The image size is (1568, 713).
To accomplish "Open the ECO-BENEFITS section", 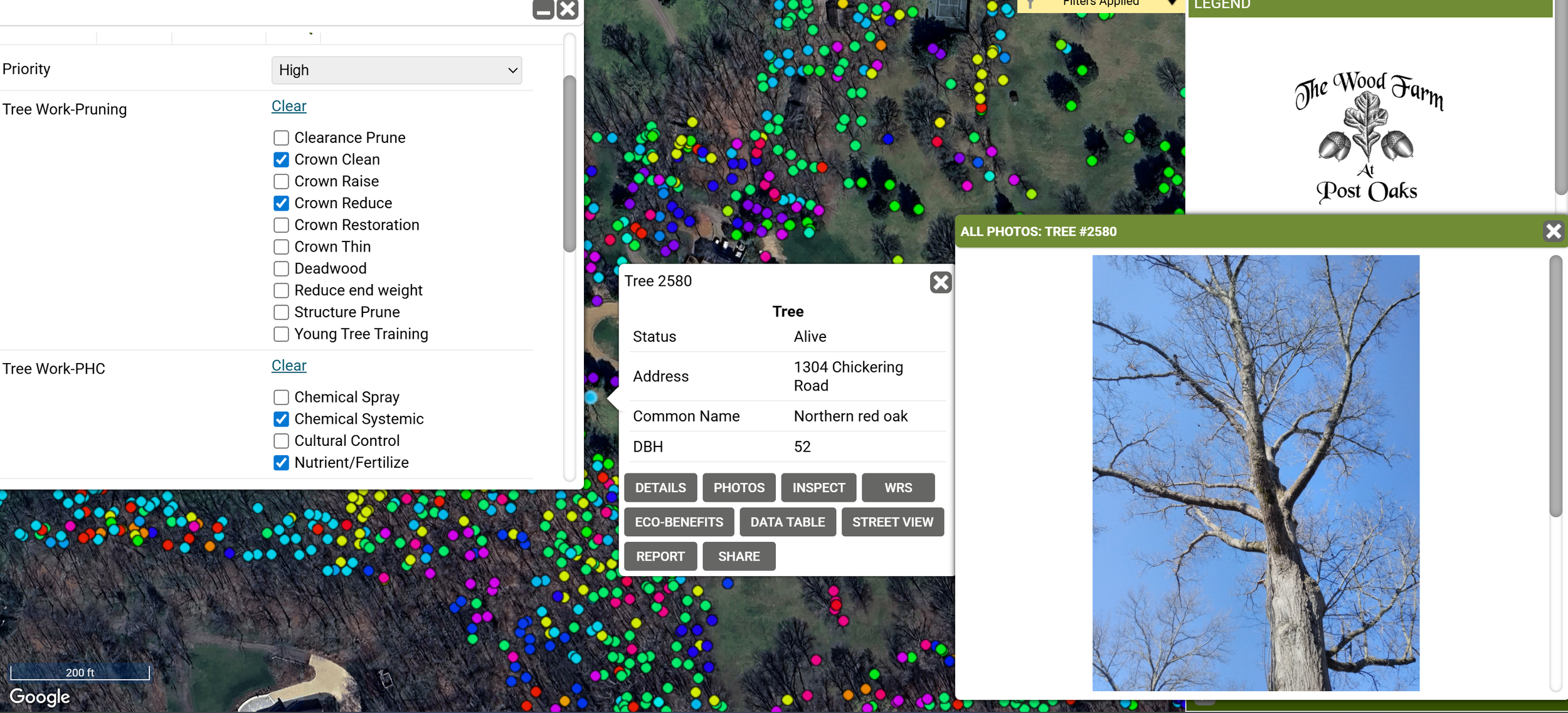I will click(x=679, y=522).
